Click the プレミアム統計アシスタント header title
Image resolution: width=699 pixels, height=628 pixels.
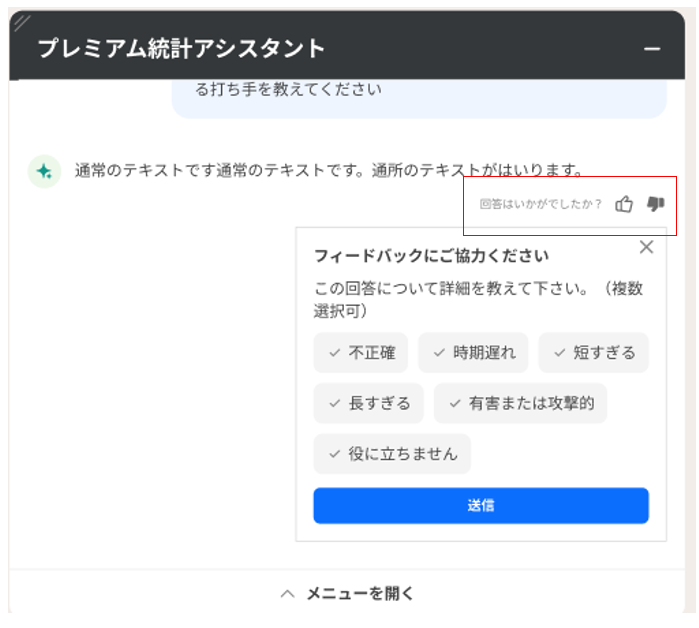(x=181, y=48)
